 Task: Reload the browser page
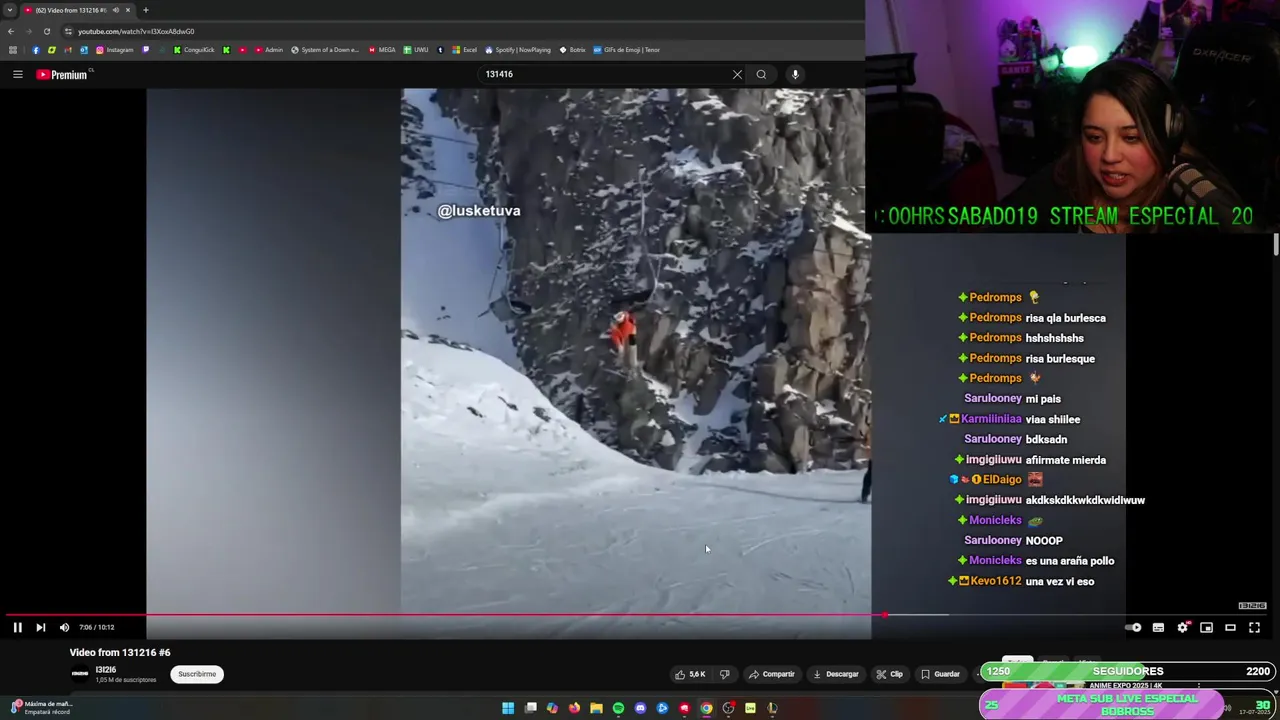47,31
